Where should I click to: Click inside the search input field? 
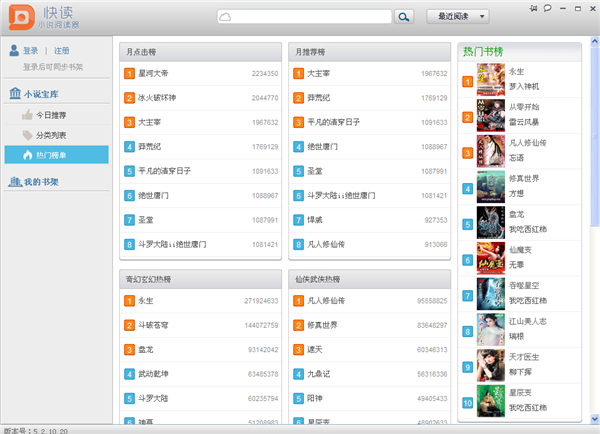305,17
